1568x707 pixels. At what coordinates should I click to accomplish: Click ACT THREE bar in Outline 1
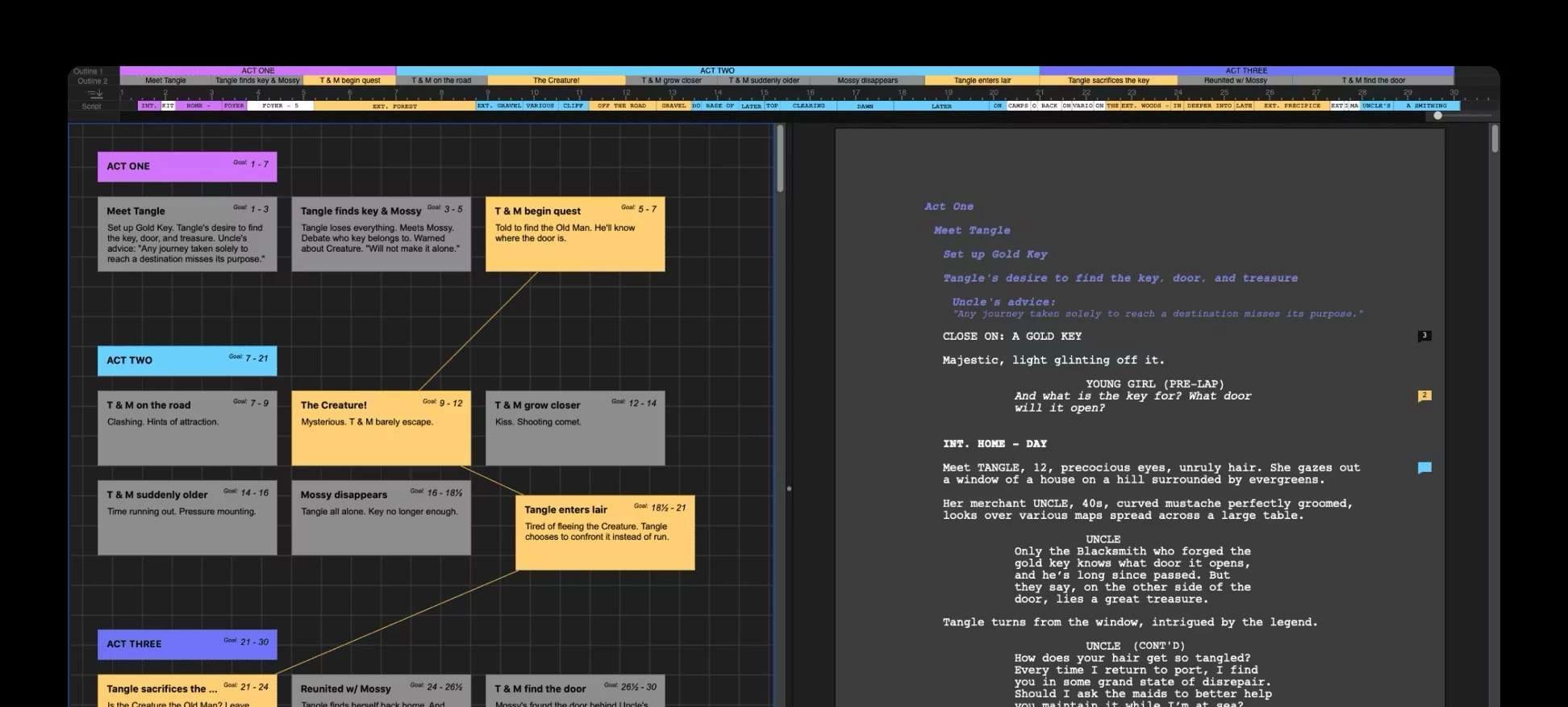[x=1246, y=71]
